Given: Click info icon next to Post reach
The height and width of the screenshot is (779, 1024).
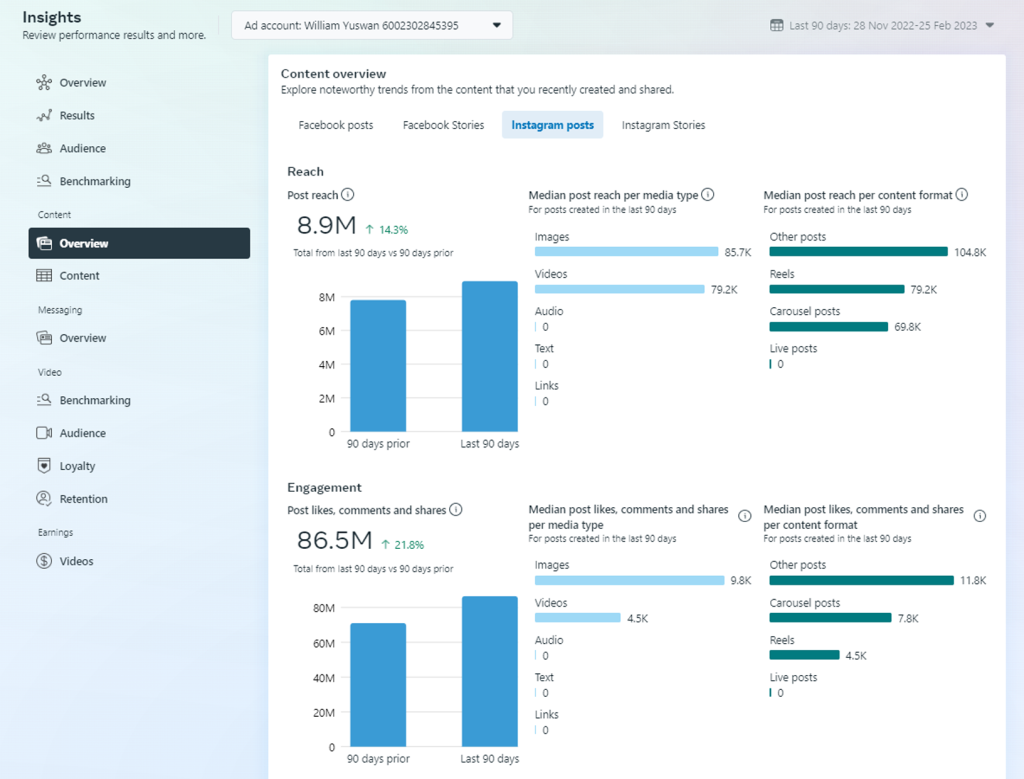Looking at the screenshot, I should pos(347,195).
